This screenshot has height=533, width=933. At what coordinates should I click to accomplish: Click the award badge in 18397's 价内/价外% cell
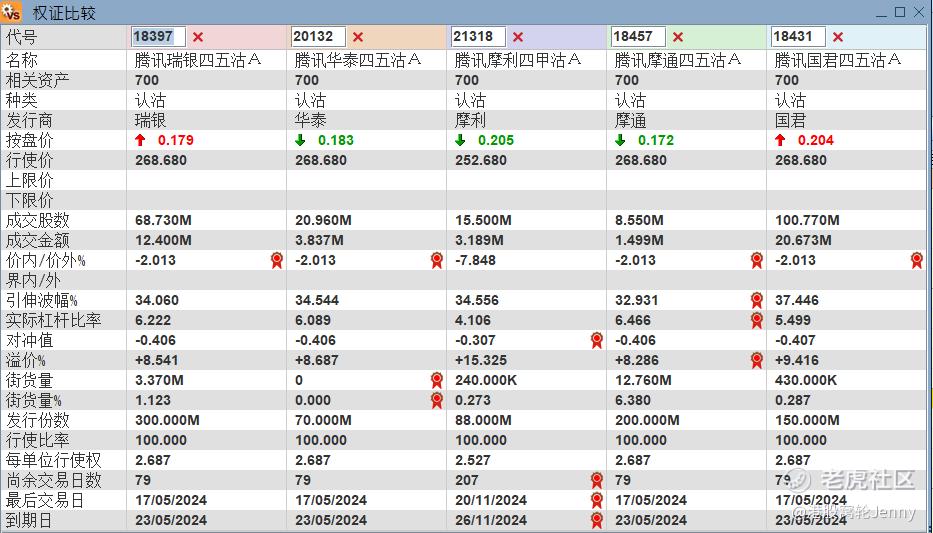(x=277, y=260)
